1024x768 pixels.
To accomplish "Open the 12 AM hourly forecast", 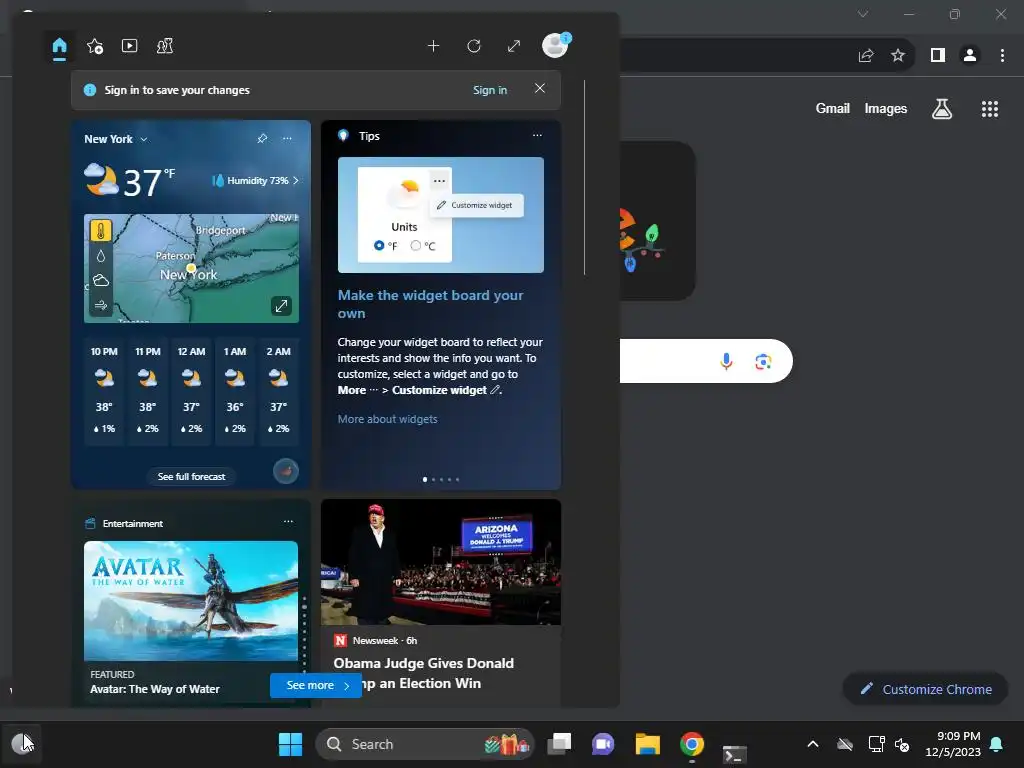I will pos(191,391).
